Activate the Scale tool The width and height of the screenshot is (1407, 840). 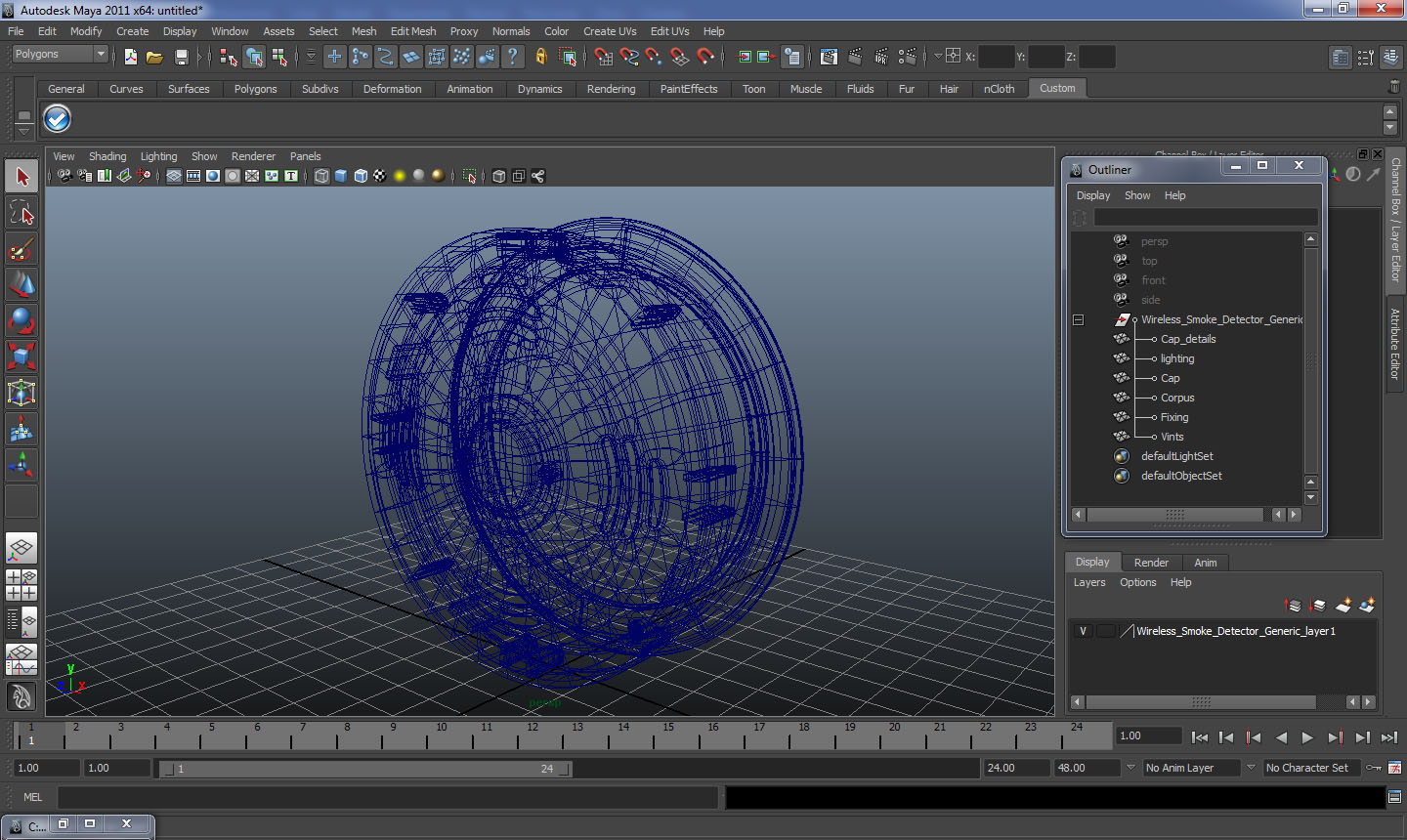point(21,357)
